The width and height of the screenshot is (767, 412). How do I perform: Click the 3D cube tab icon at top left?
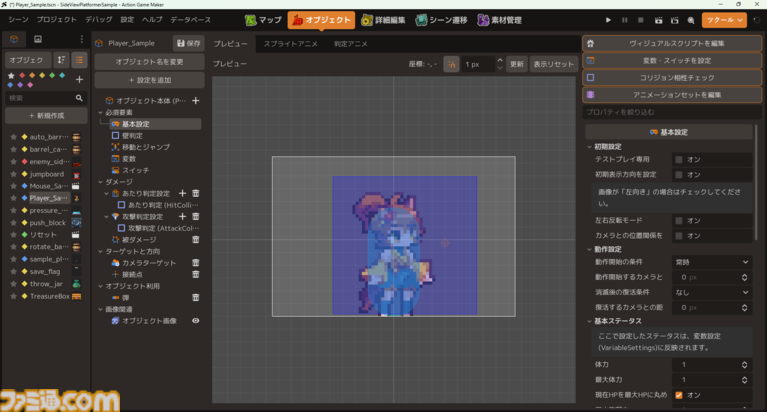(x=14, y=39)
